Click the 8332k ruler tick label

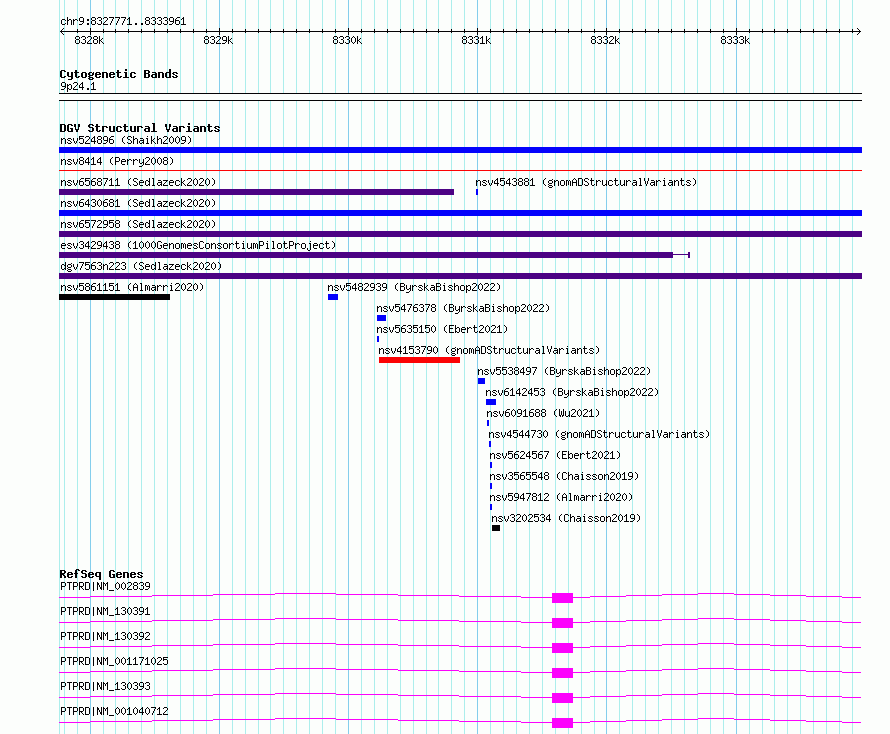coord(605,40)
